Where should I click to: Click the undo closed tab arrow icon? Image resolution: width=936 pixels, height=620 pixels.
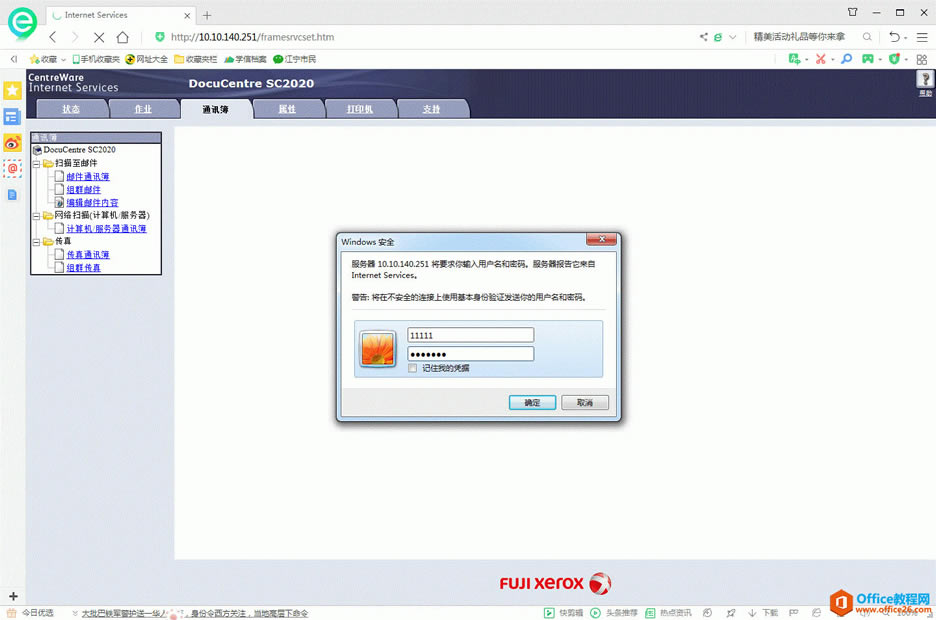point(894,37)
